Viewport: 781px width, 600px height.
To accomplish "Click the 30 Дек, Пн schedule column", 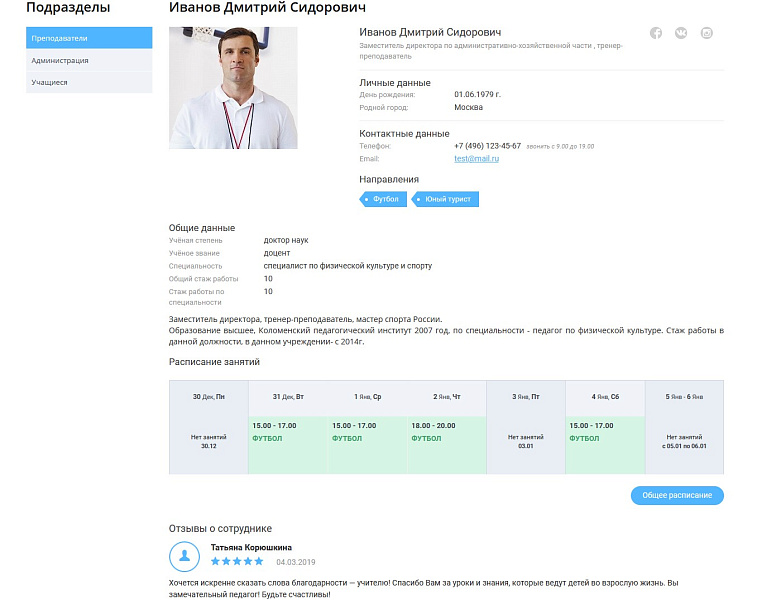I will pyautogui.click(x=209, y=427).
